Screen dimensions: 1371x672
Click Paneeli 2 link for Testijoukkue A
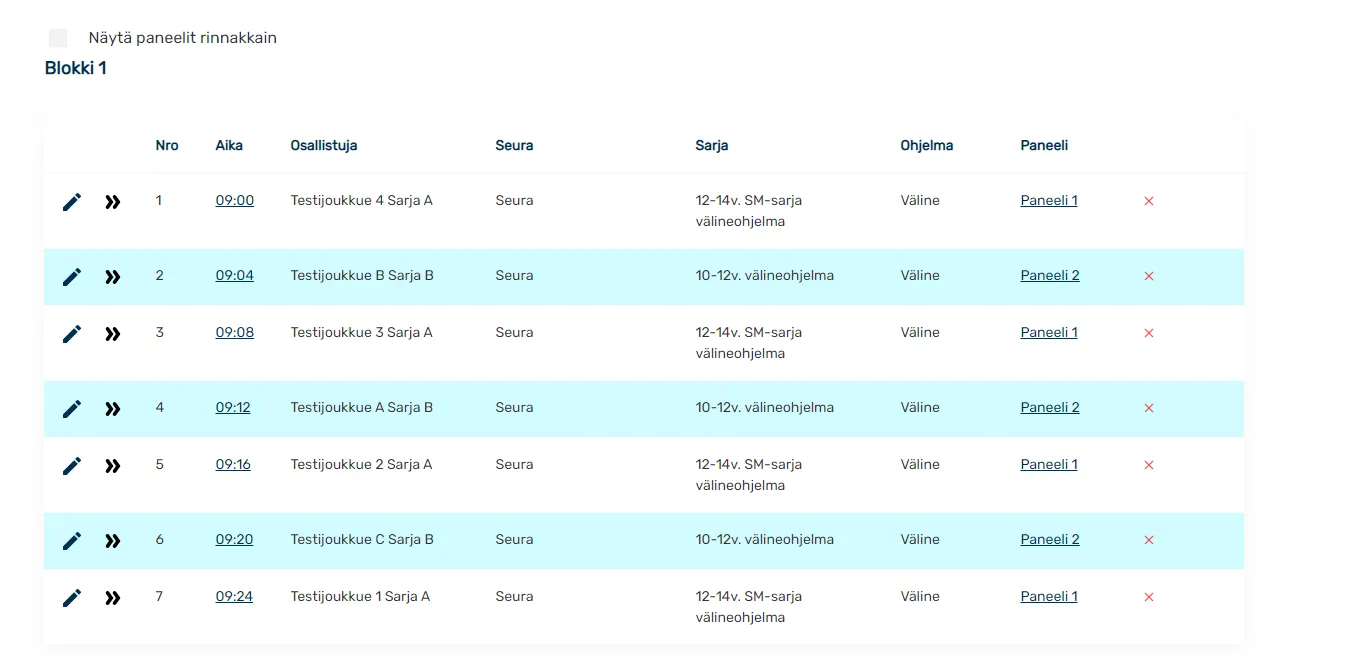pyautogui.click(x=1050, y=407)
